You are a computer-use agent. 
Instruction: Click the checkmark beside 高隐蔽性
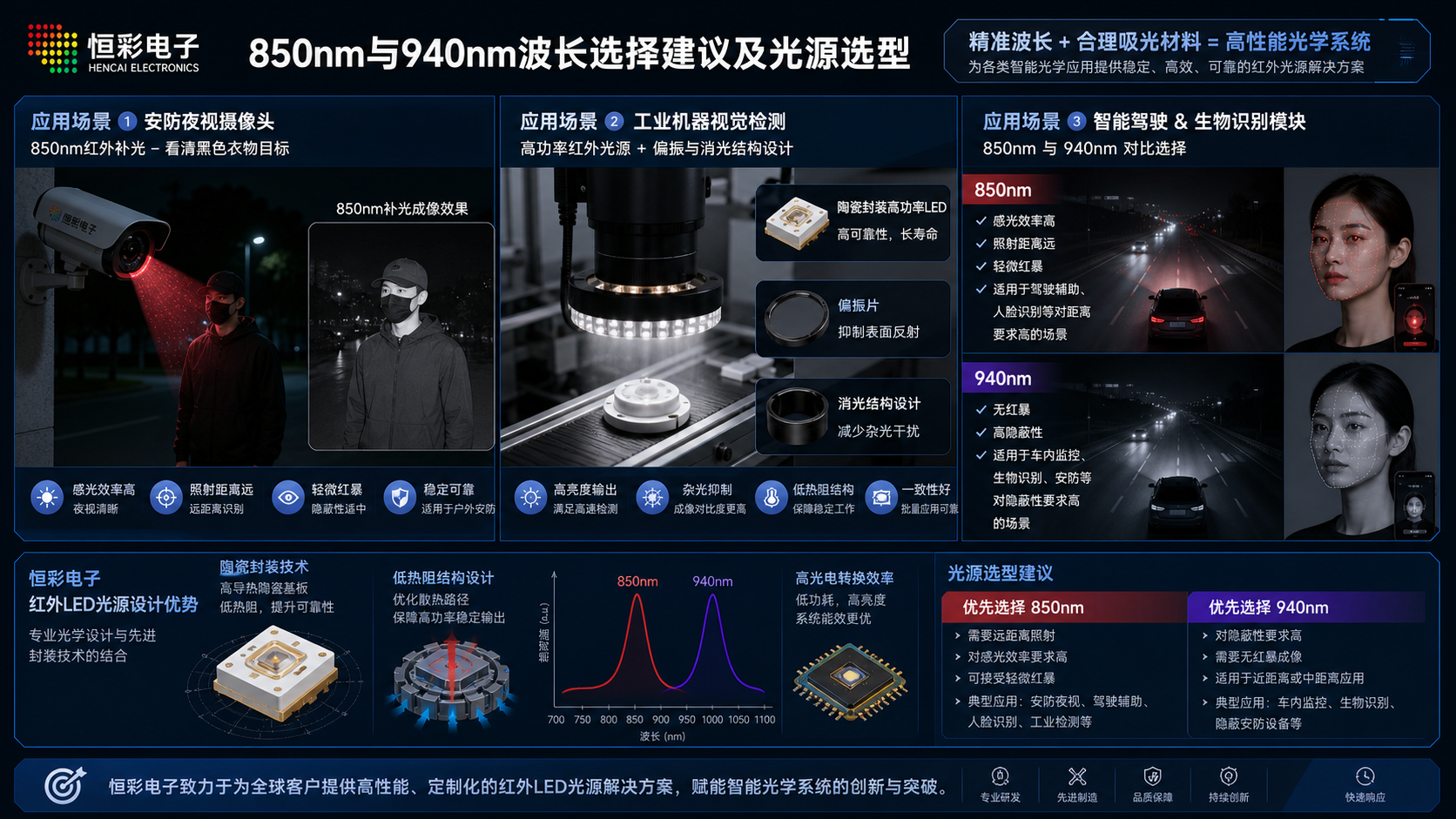(981, 432)
